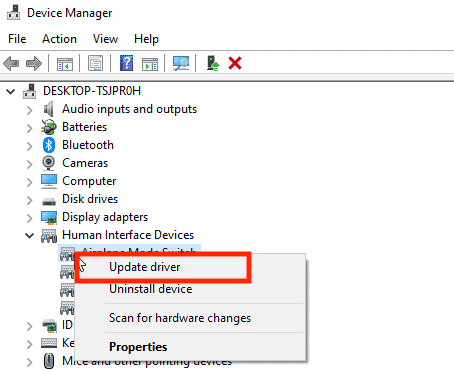Click the blue Help question mark icon
The width and height of the screenshot is (454, 371).
126,63
